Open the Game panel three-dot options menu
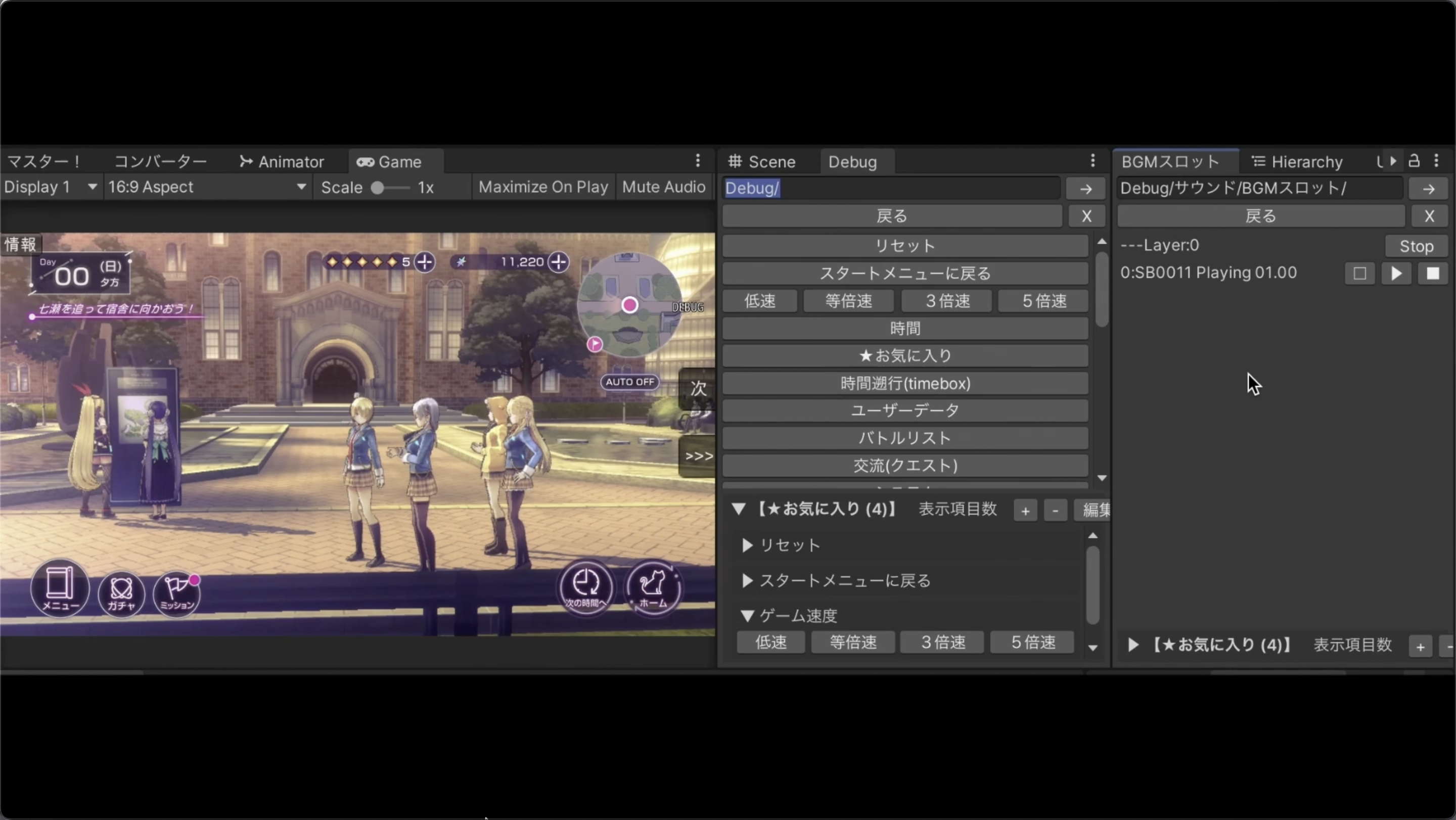The width and height of the screenshot is (1456, 820). click(698, 161)
